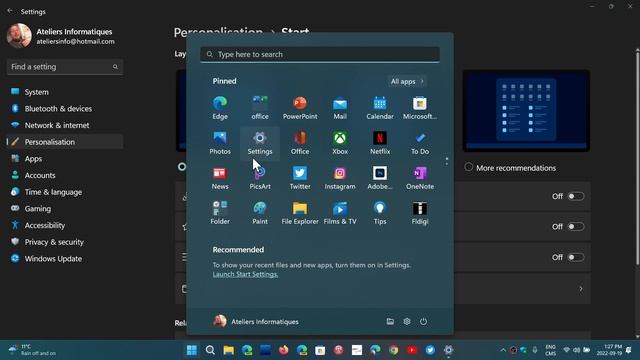Open taskbar Search icon
Screen dimensions: 640x360
point(210,350)
